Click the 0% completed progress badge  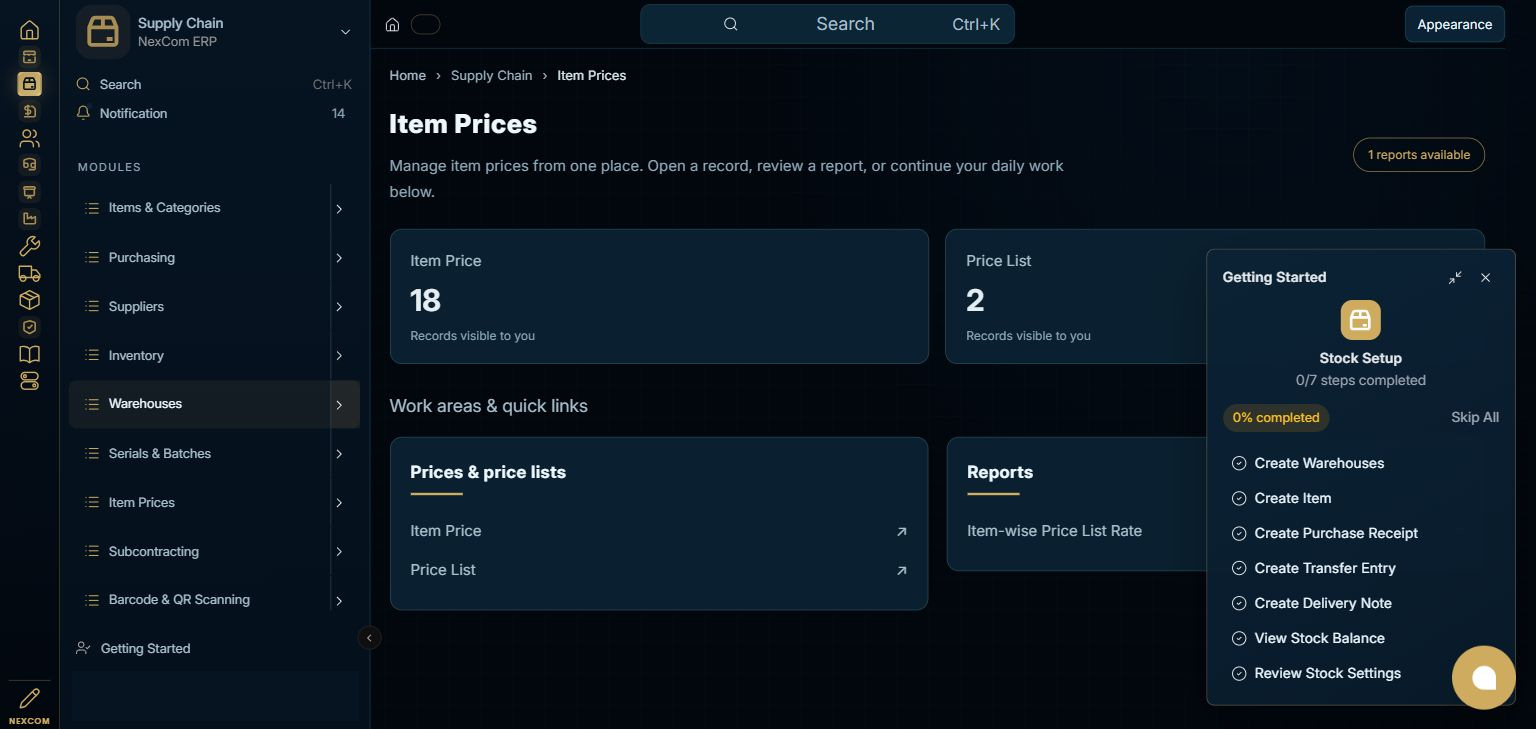(1276, 417)
